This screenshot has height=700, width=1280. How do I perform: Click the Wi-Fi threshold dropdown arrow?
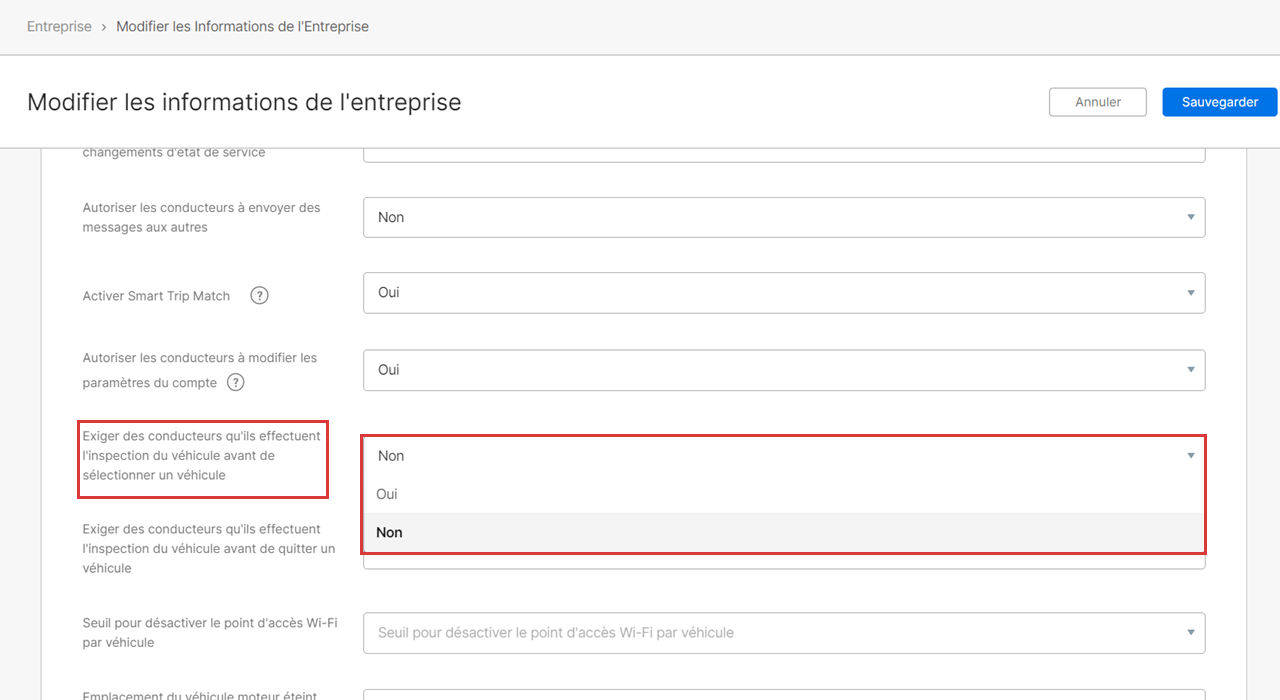tap(1190, 633)
